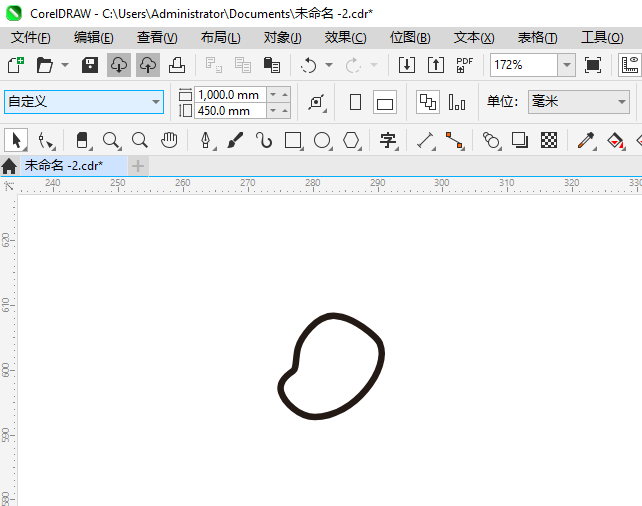This screenshot has width=642, height=506.
Task: Click the 172% zoom level field
Action: [524, 65]
